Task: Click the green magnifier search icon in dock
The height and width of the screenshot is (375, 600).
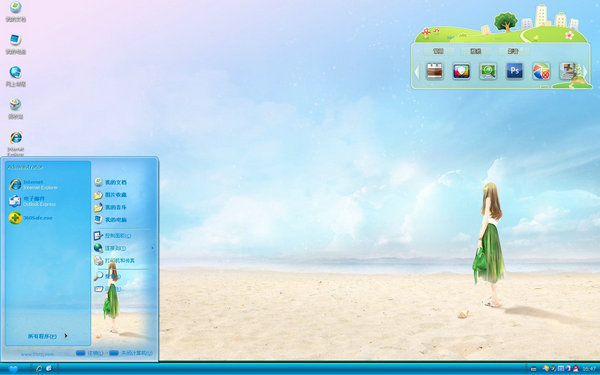Action: (x=488, y=71)
